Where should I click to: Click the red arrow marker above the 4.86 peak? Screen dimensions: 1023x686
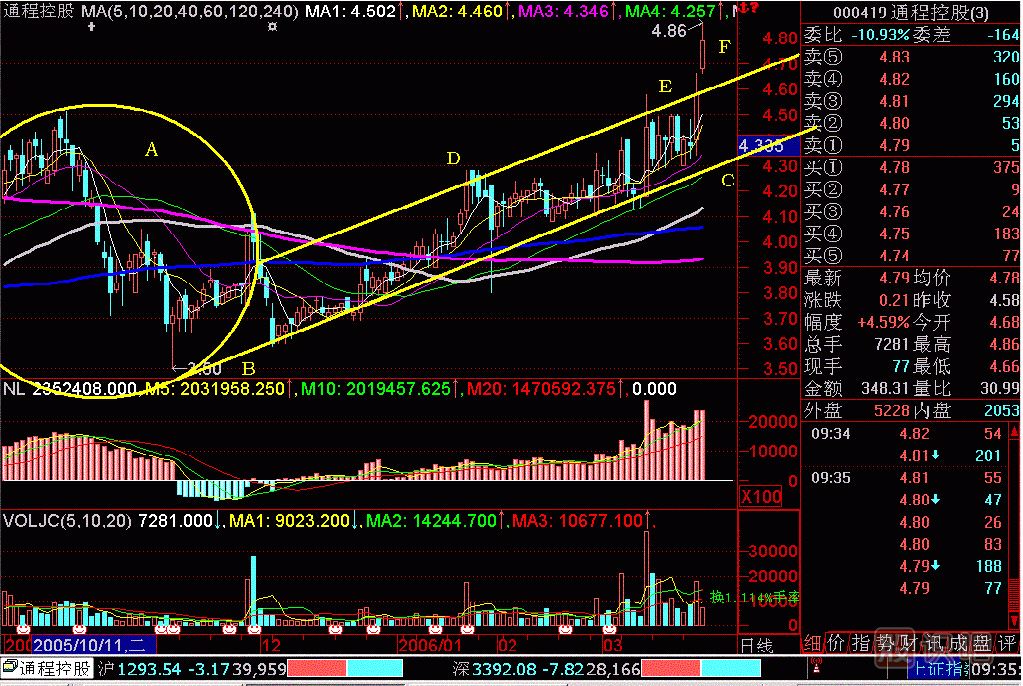coord(721,8)
